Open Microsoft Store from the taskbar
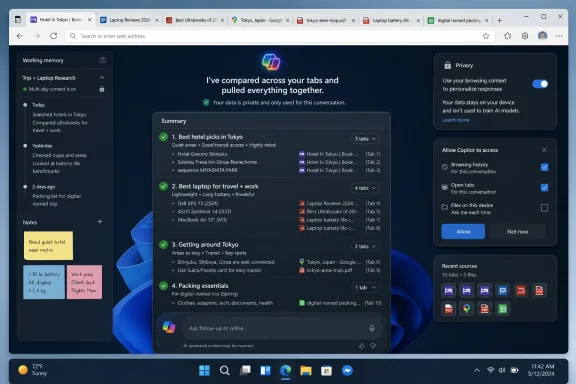 click(326, 370)
